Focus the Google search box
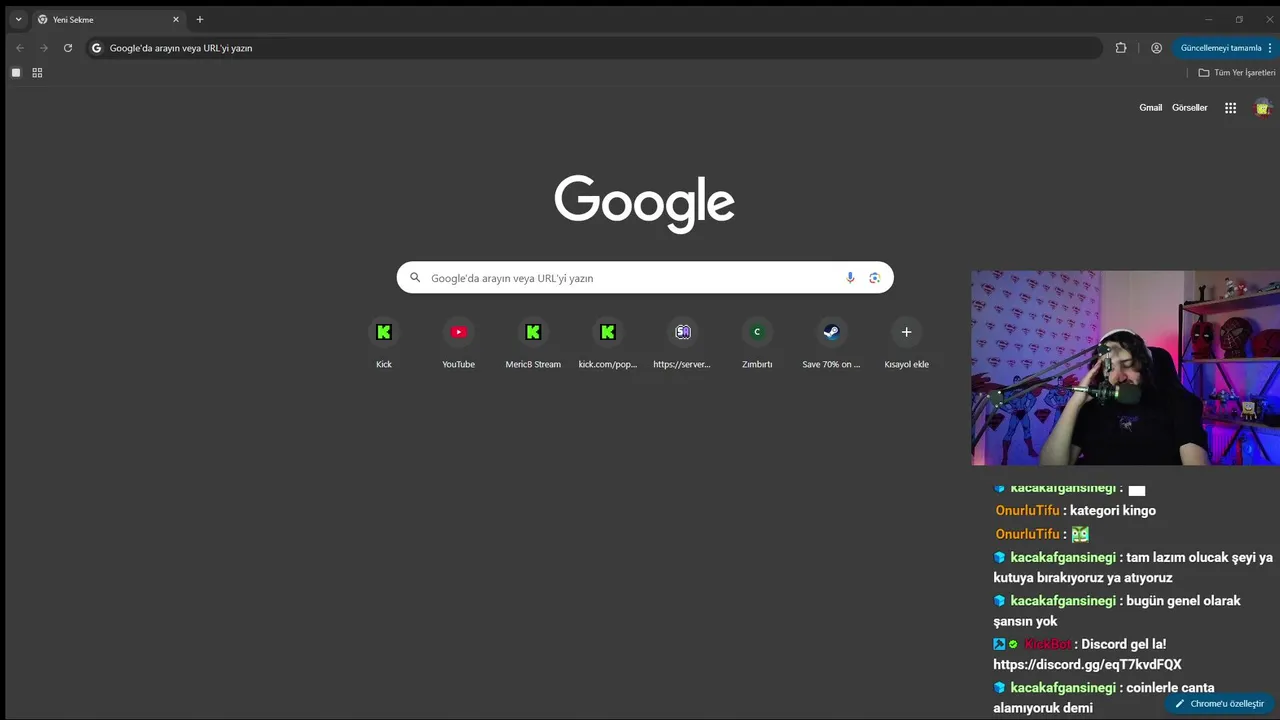Image resolution: width=1280 pixels, height=720 pixels. point(645,278)
